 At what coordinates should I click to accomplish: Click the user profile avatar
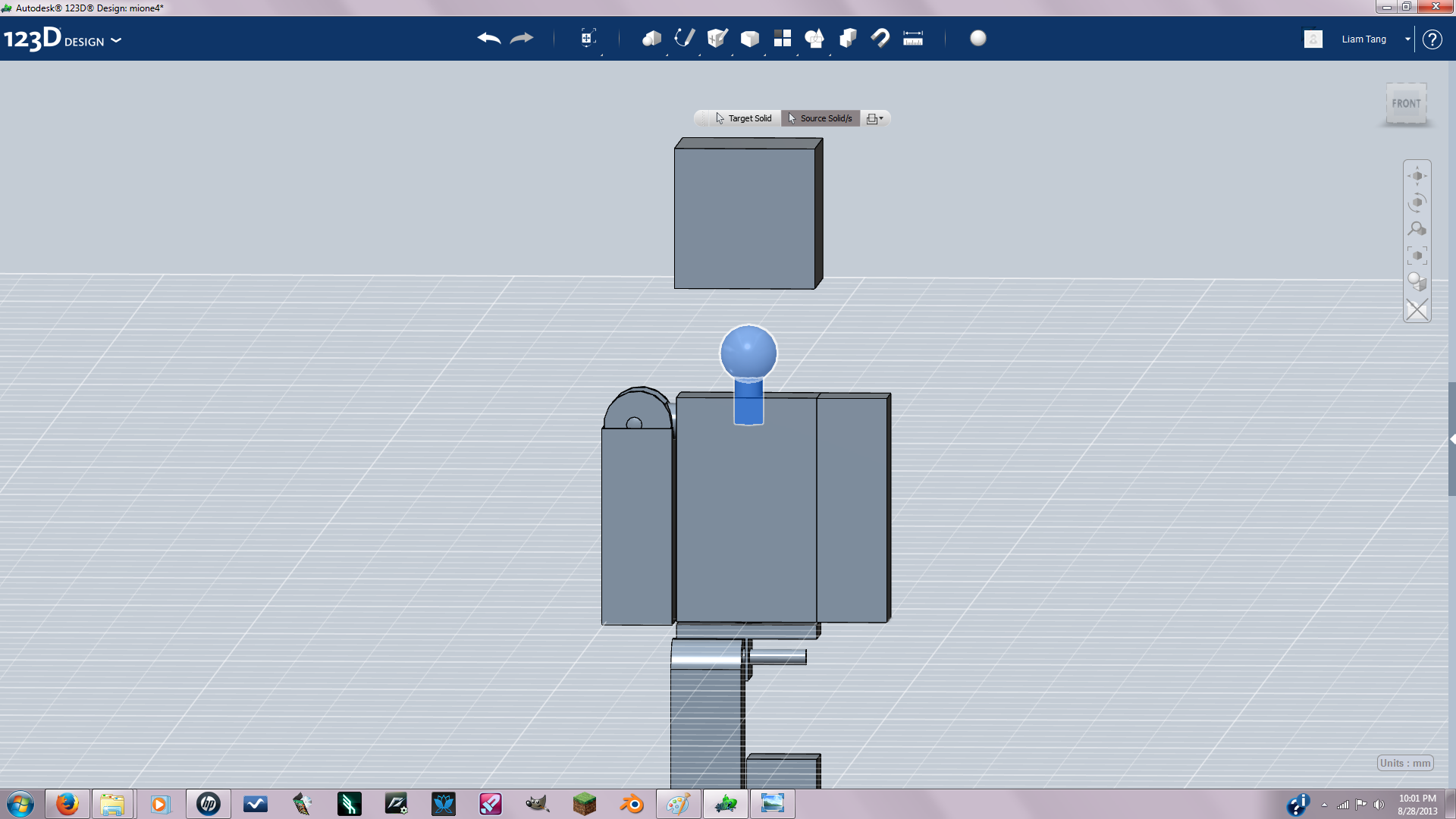click(x=1313, y=39)
